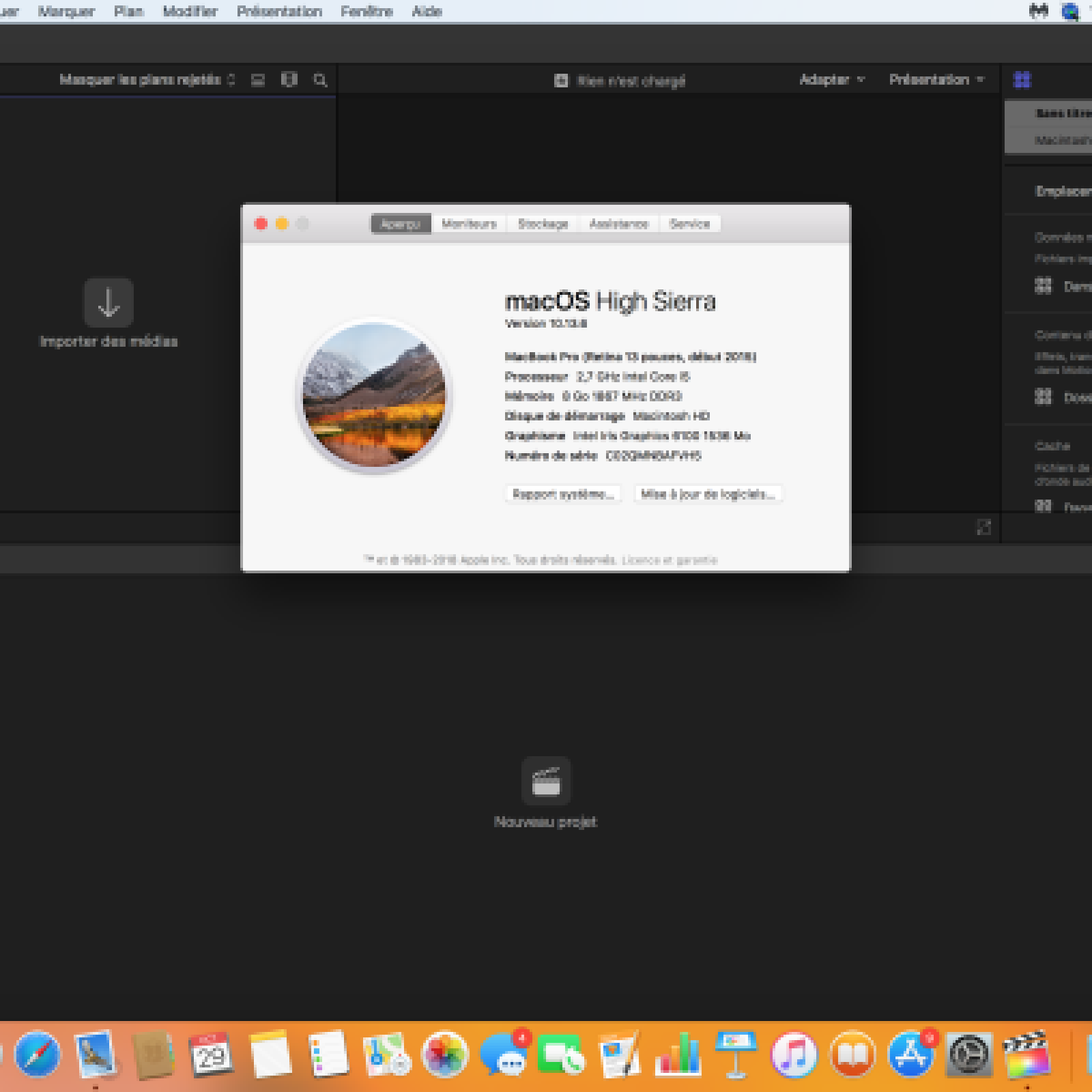Open iTunes from the Dock

click(x=794, y=1054)
